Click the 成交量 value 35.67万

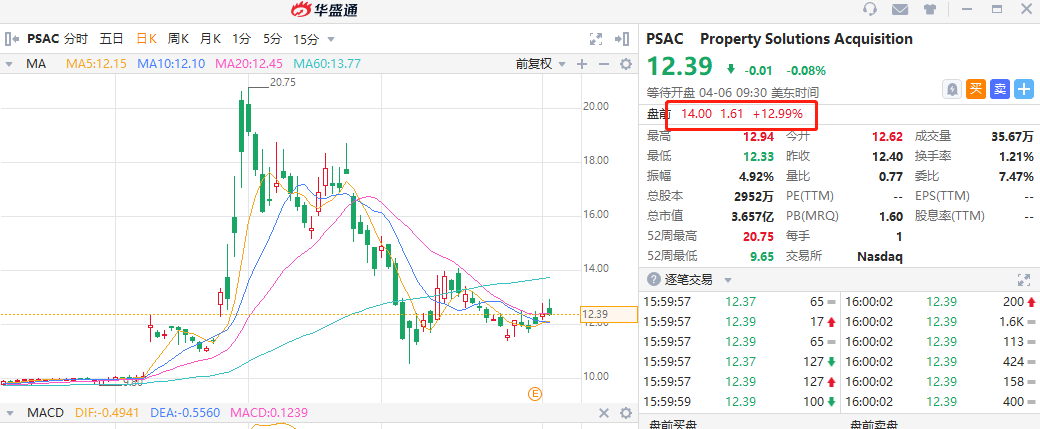coord(1012,137)
